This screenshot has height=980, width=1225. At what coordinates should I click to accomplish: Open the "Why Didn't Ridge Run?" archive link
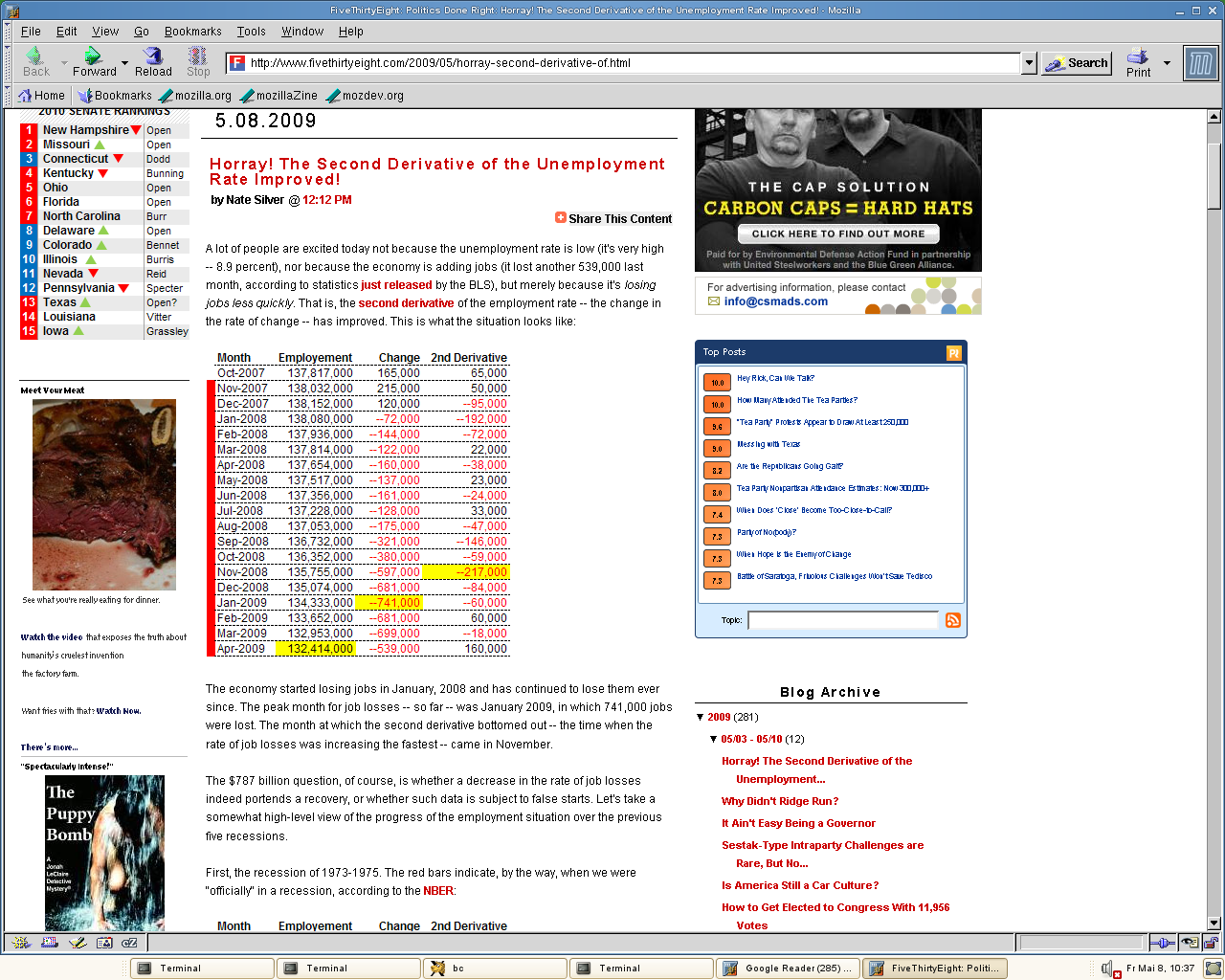(779, 801)
